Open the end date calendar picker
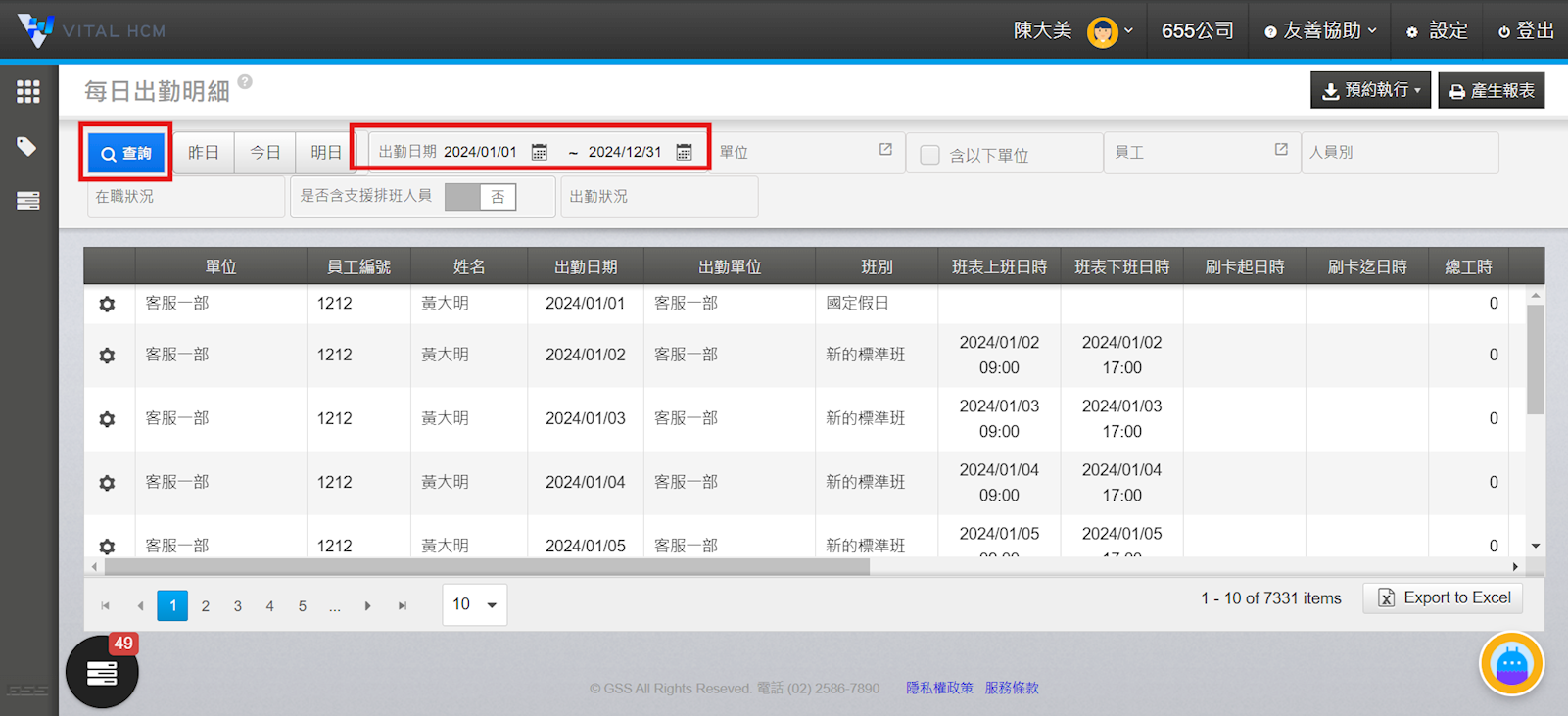The width and height of the screenshot is (1568, 716). [685, 152]
